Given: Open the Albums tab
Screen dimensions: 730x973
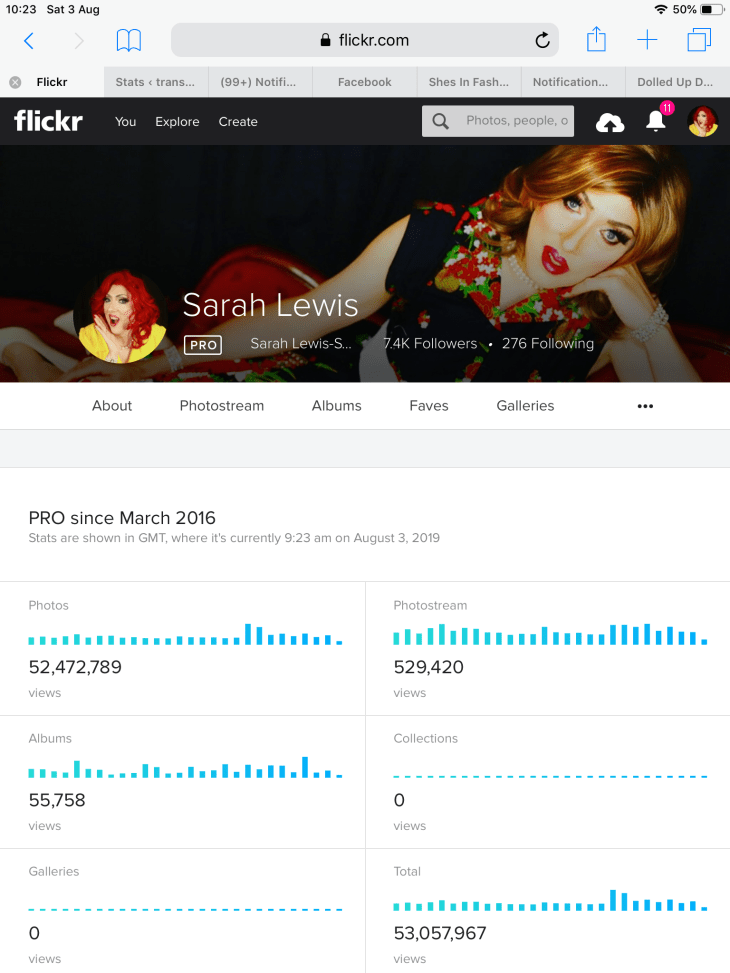Looking at the screenshot, I should (336, 406).
